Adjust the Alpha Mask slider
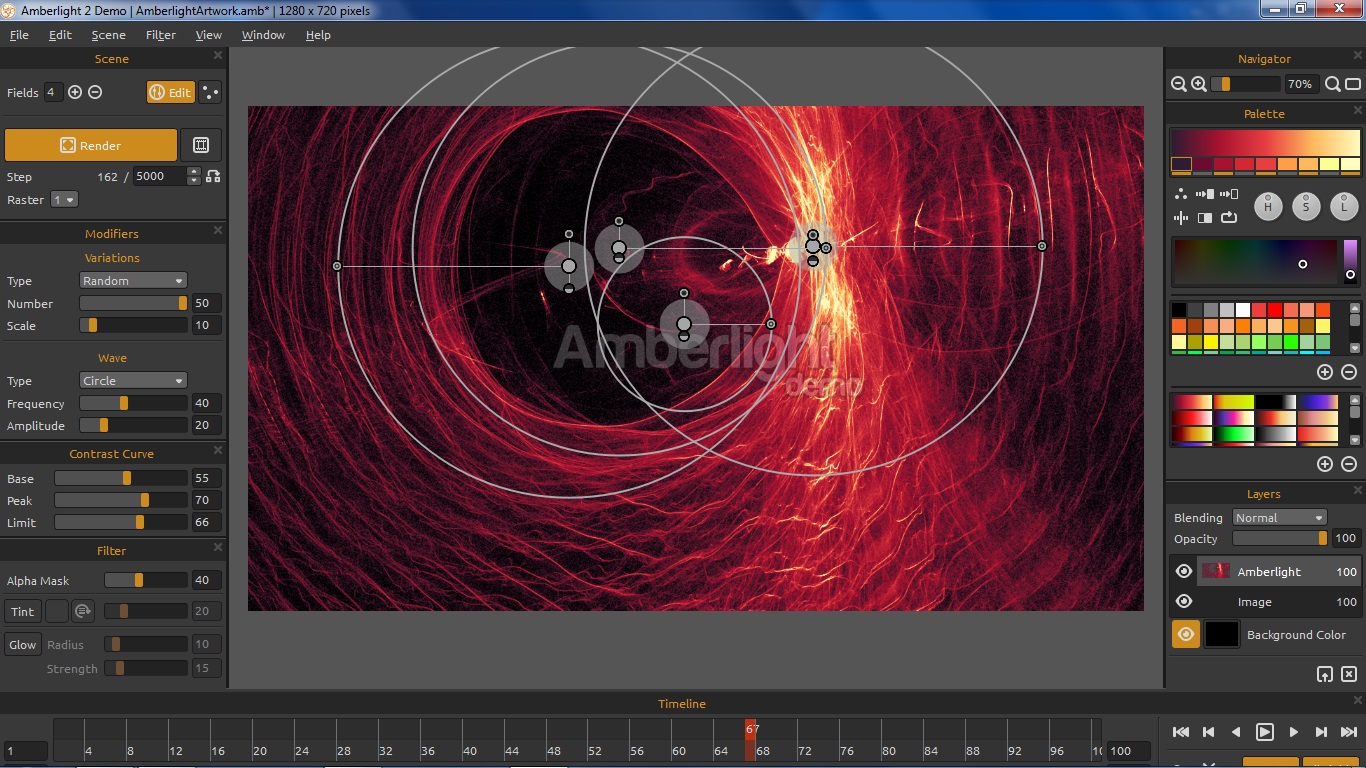 click(x=146, y=580)
